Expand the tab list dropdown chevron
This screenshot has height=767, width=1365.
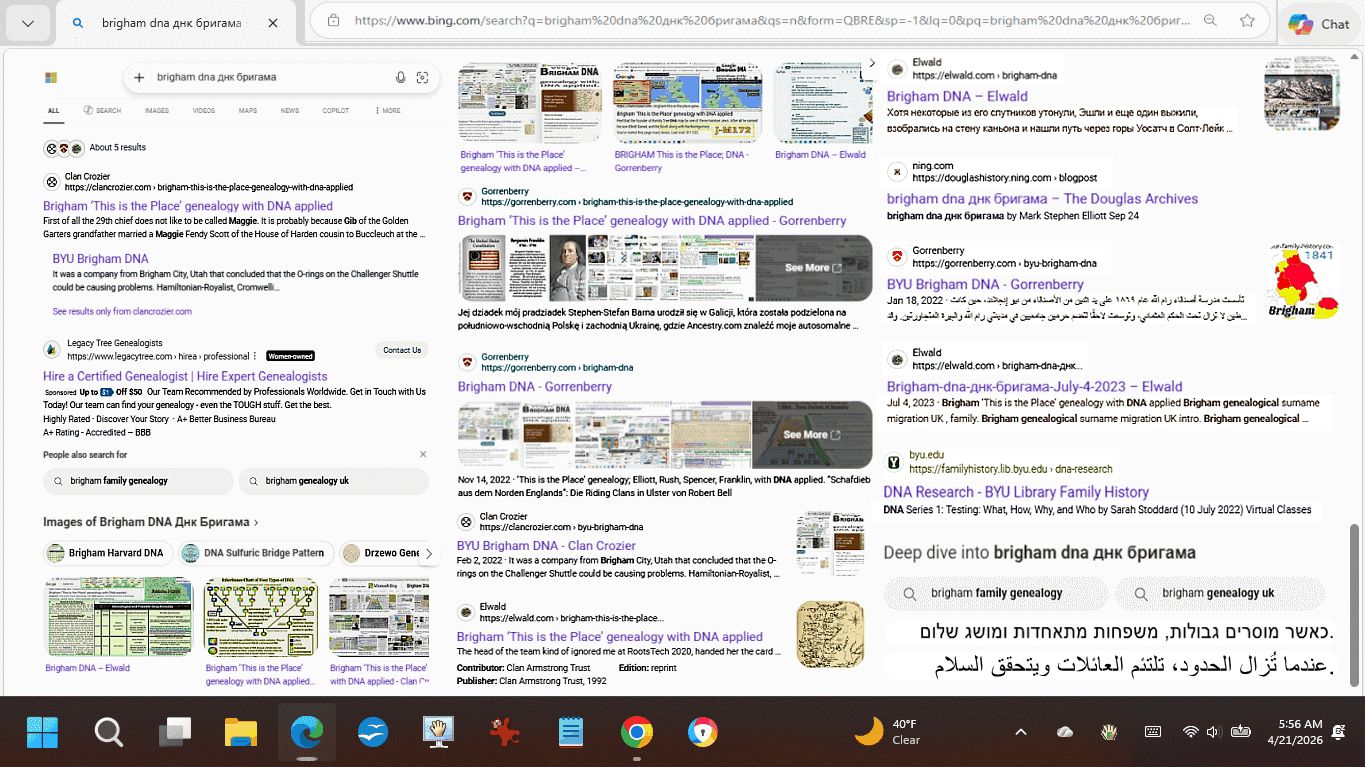pos(27,24)
